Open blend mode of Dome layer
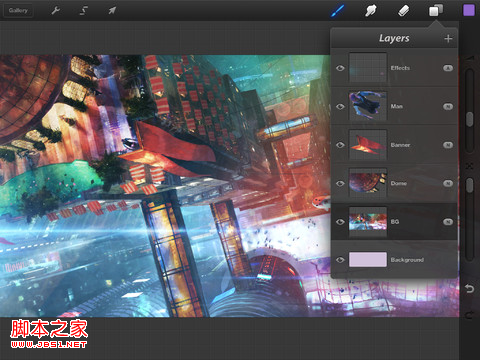Viewport: 480px width, 360px height. (448, 183)
